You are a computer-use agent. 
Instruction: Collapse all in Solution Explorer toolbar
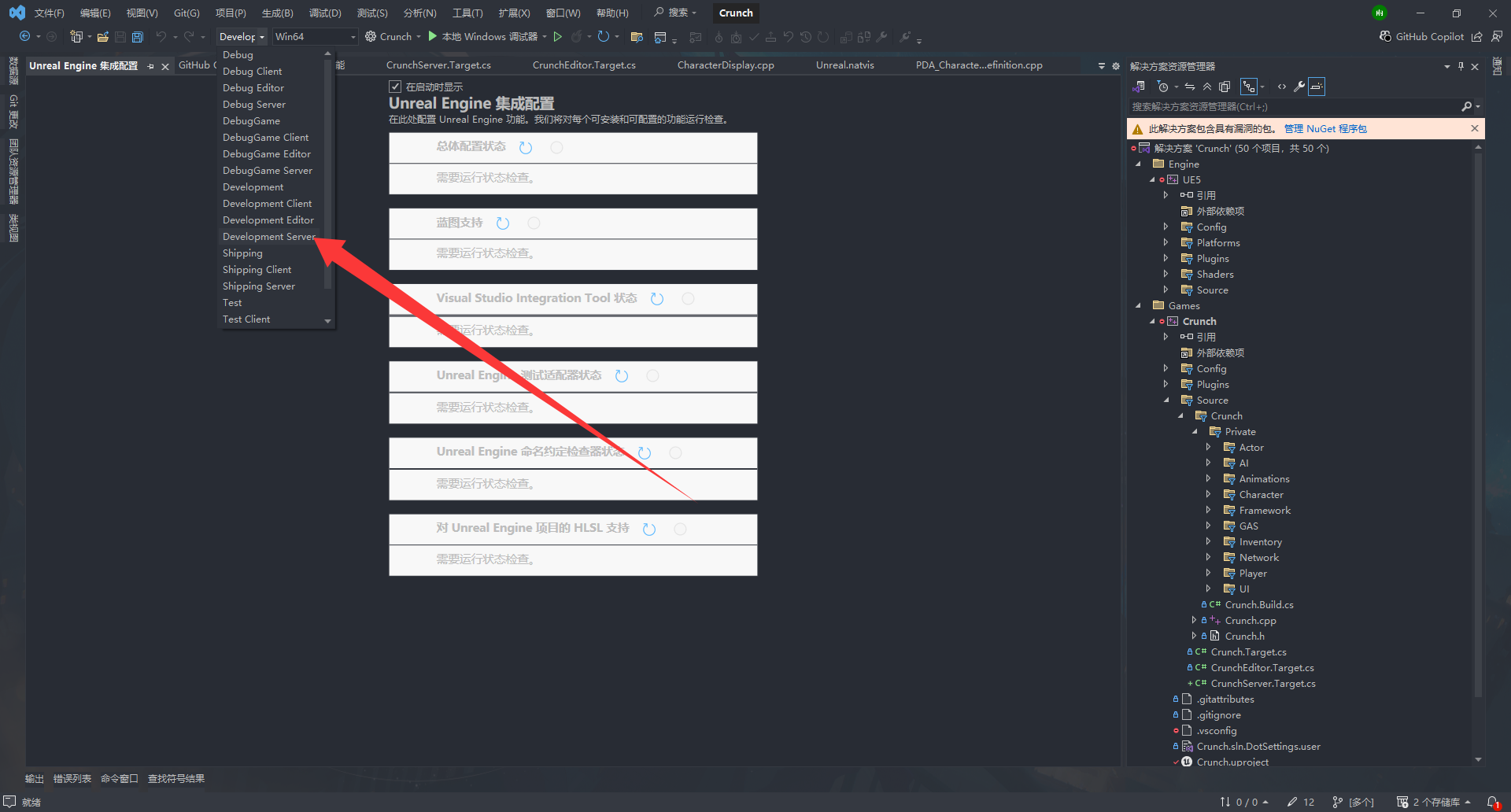tap(1207, 87)
